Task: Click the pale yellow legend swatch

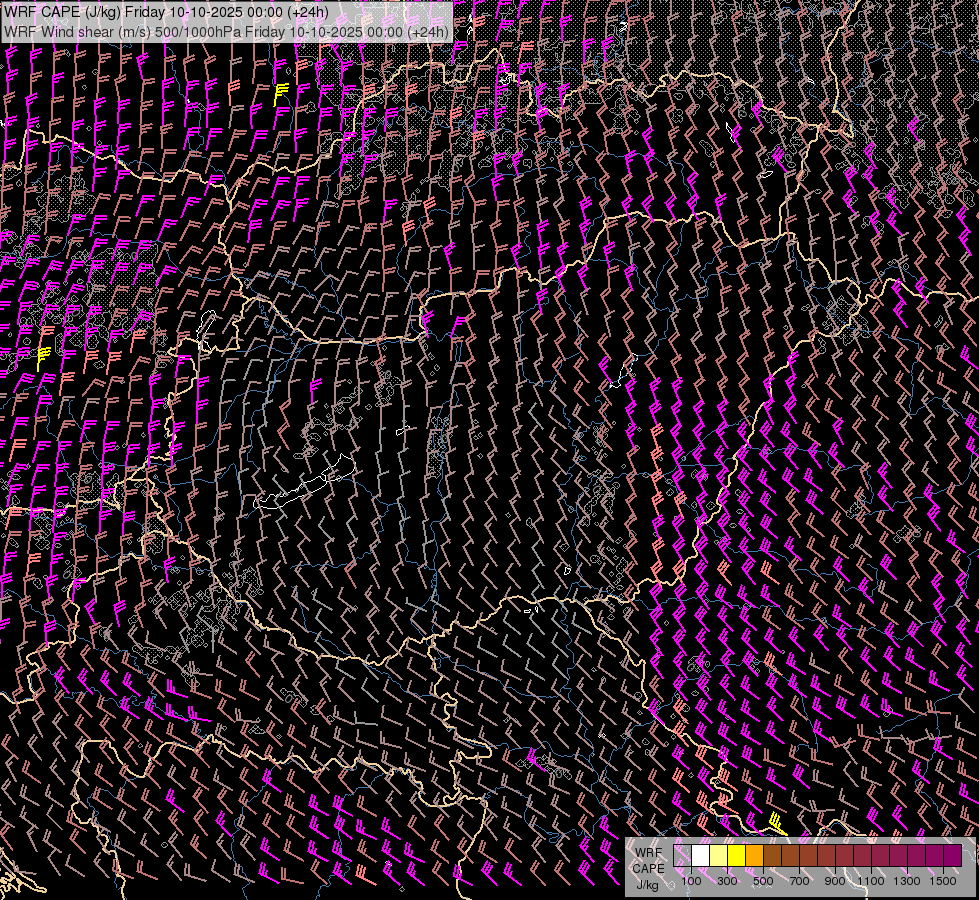Action: click(x=719, y=856)
